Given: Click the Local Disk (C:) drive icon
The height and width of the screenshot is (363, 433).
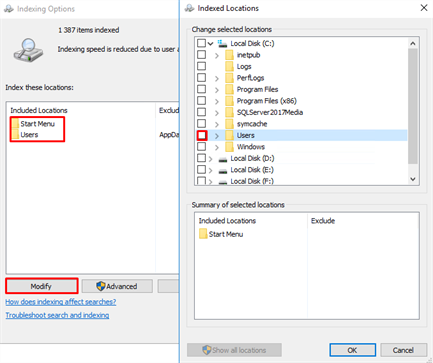Looking at the screenshot, I should coord(222,43).
